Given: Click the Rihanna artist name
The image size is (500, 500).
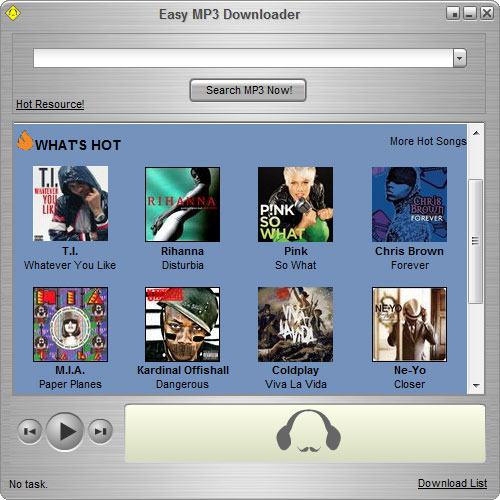Looking at the screenshot, I should click(182, 251).
